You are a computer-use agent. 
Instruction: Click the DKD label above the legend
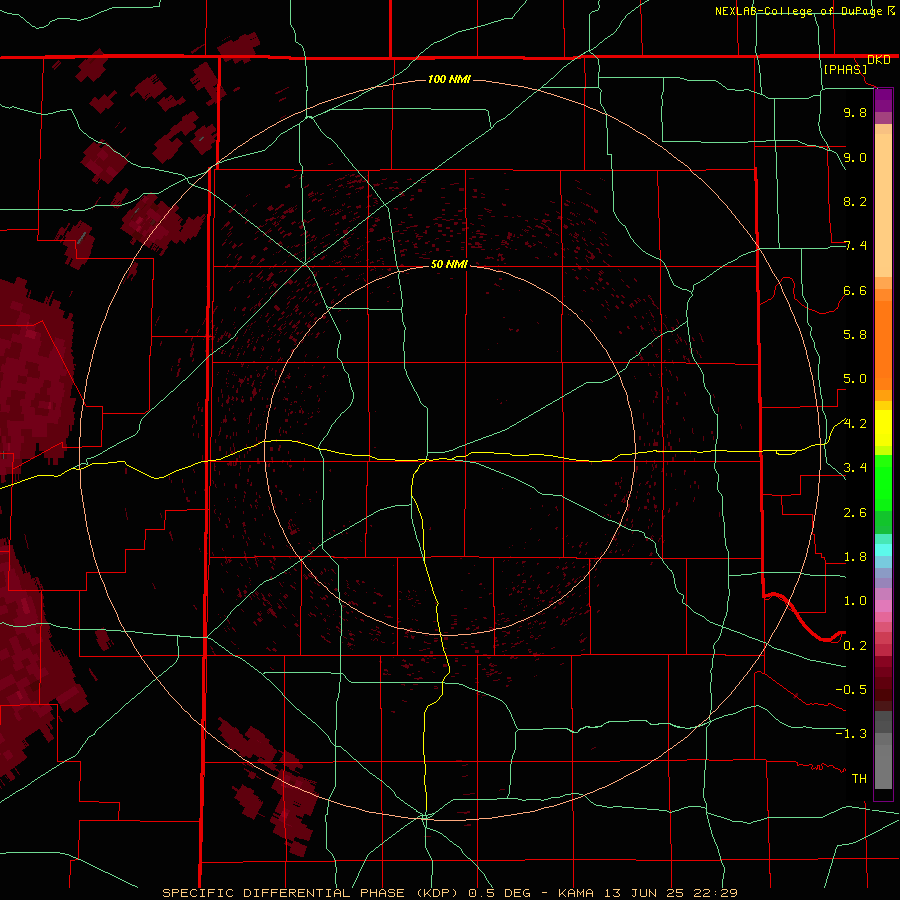tap(879, 60)
